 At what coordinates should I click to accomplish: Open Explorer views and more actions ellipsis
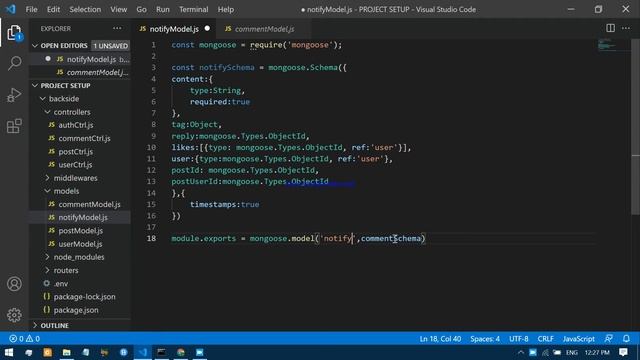coord(117,28)
